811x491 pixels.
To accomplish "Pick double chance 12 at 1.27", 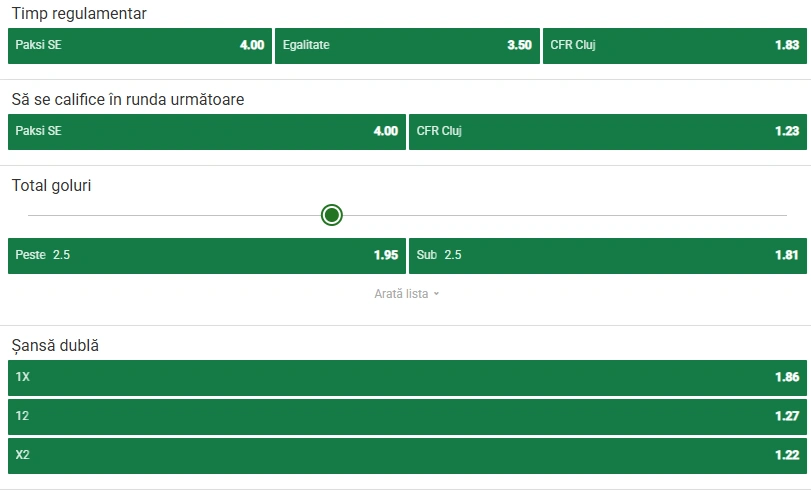I will (408, 416).
